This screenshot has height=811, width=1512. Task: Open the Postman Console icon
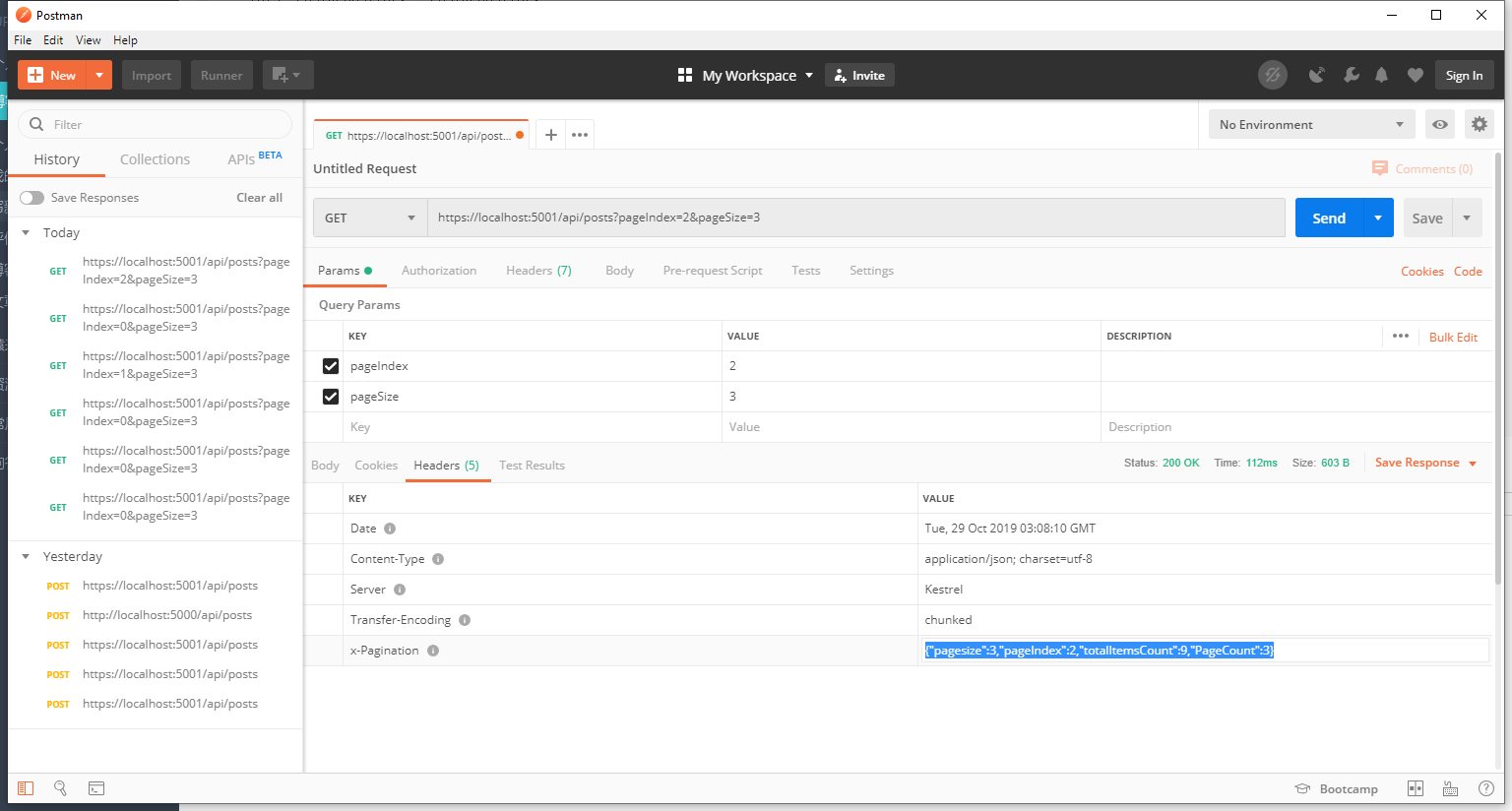click(96, 788)
